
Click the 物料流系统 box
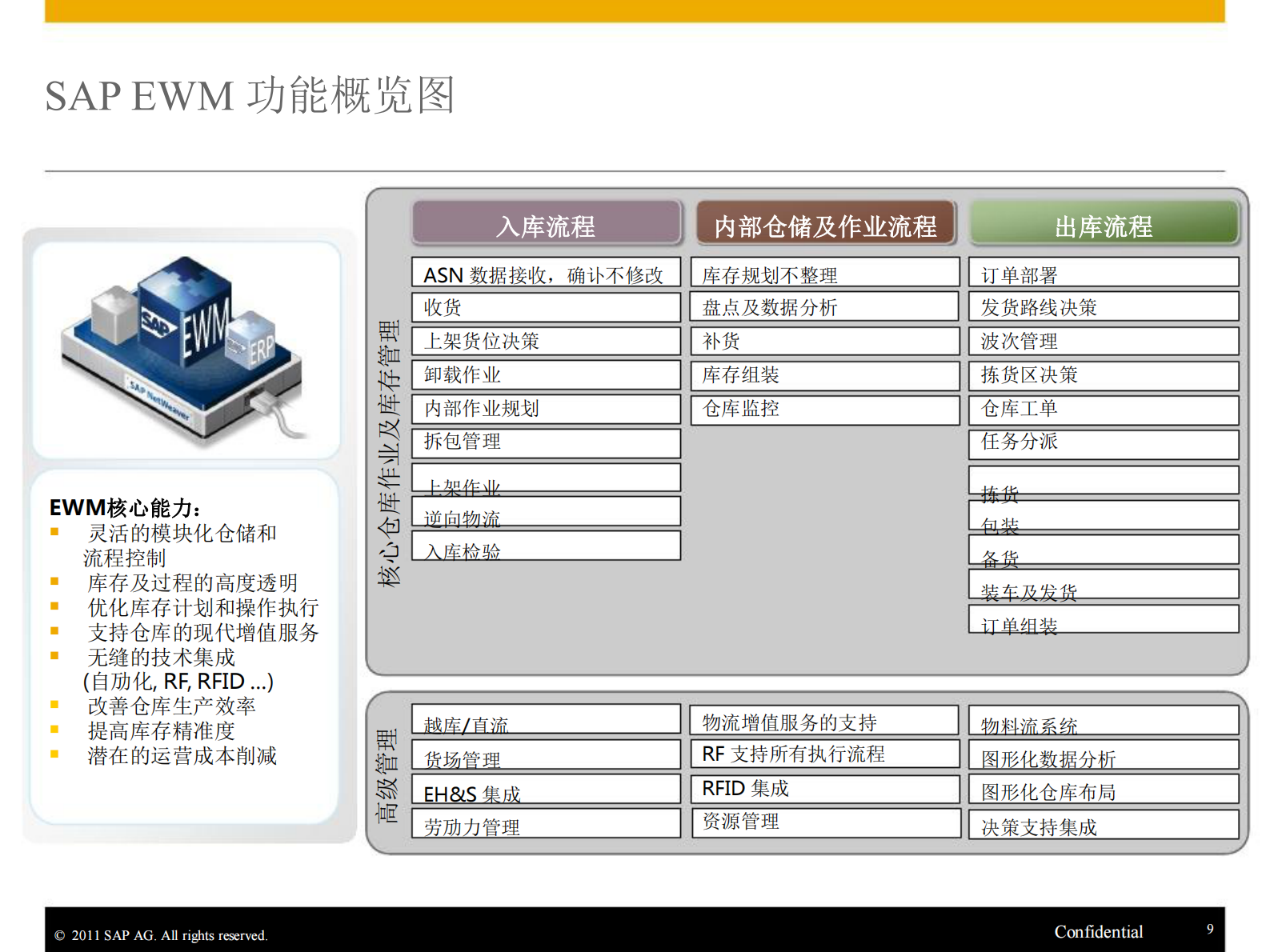click(1104, 720)
